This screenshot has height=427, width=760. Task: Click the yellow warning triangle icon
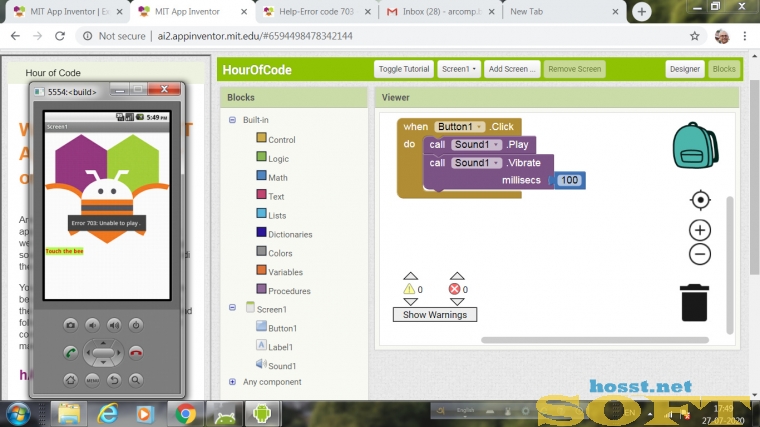(409, 289)
